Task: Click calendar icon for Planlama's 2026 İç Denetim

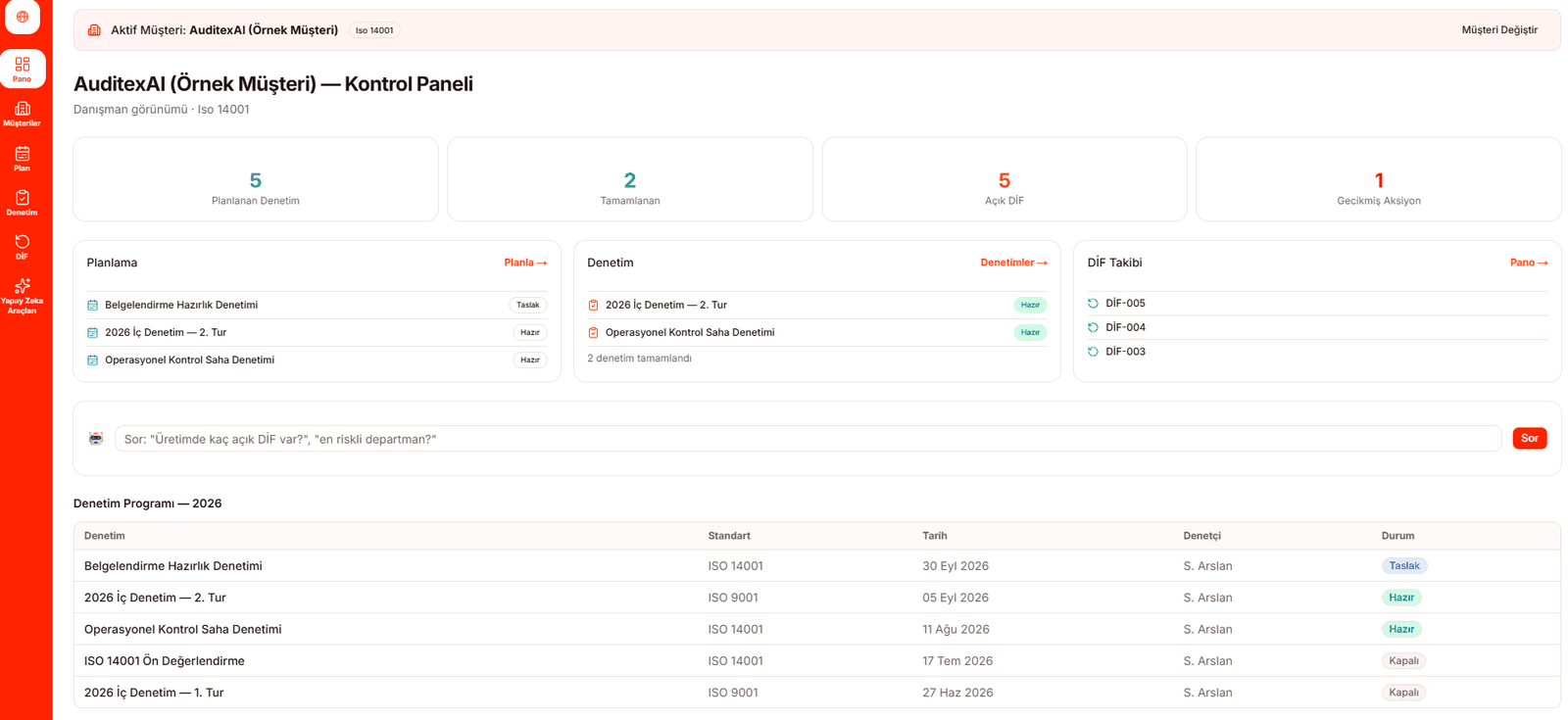Action: pyautogui.click(x=92, y=333)
